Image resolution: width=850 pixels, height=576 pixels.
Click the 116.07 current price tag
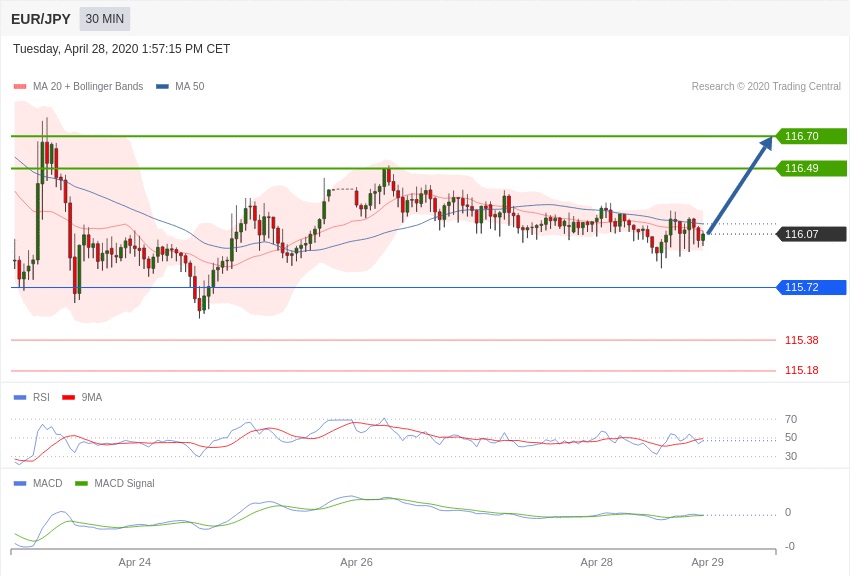(811, 234)
